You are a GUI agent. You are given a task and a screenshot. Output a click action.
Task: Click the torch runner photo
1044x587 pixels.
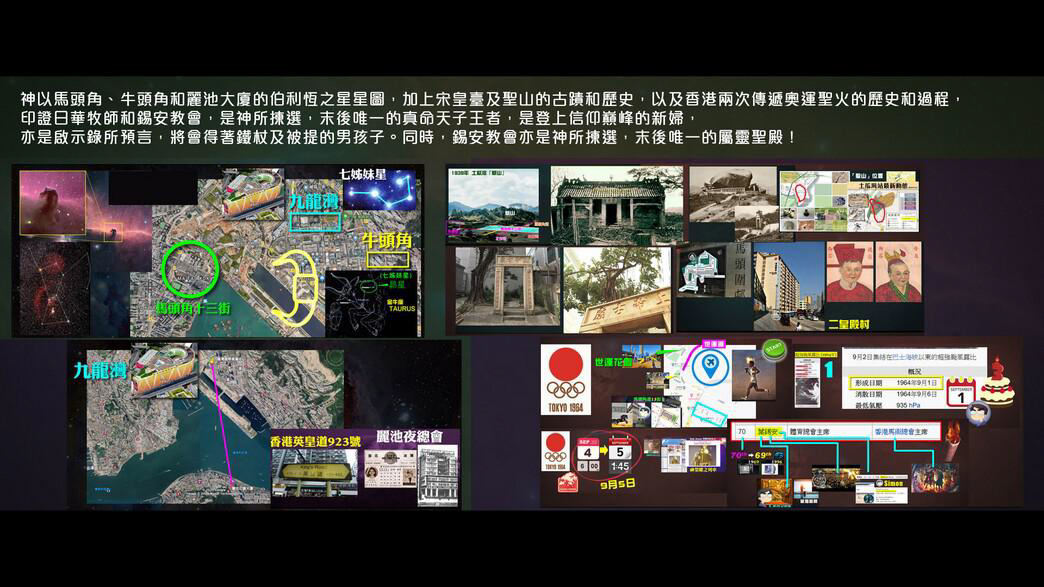click(753, 375)
